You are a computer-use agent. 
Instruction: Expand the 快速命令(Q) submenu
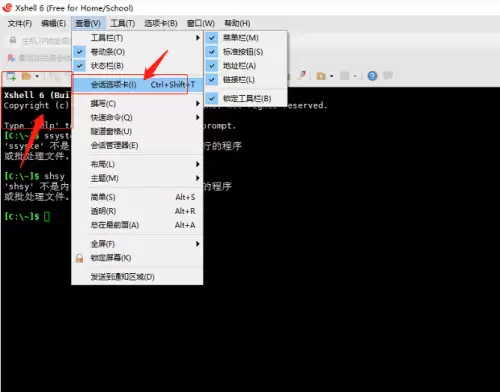click(x=137, y=117)
